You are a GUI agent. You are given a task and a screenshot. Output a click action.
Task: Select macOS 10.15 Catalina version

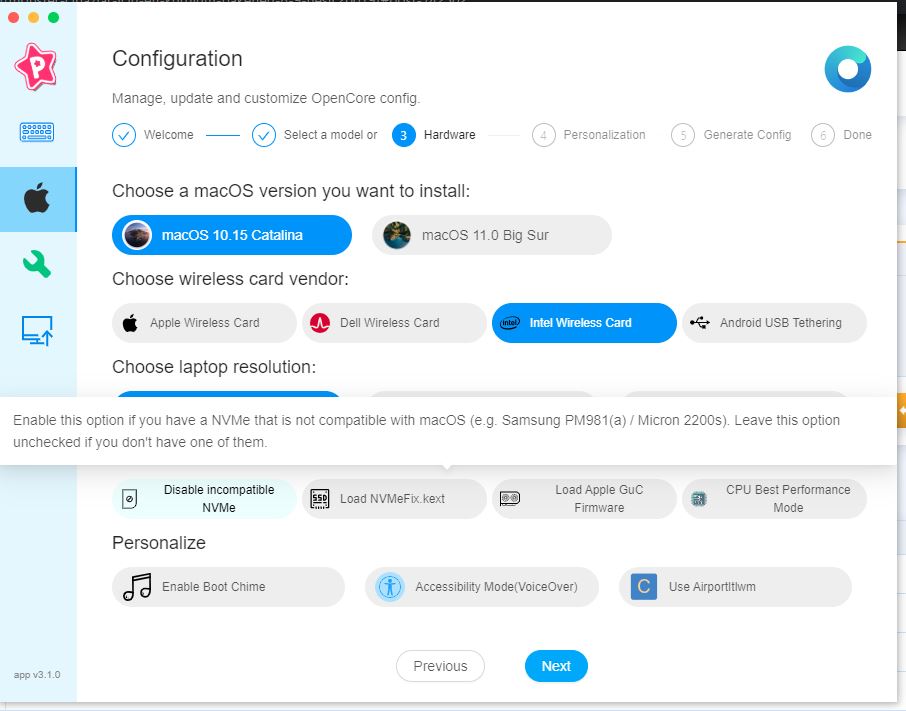pos(232,235)
